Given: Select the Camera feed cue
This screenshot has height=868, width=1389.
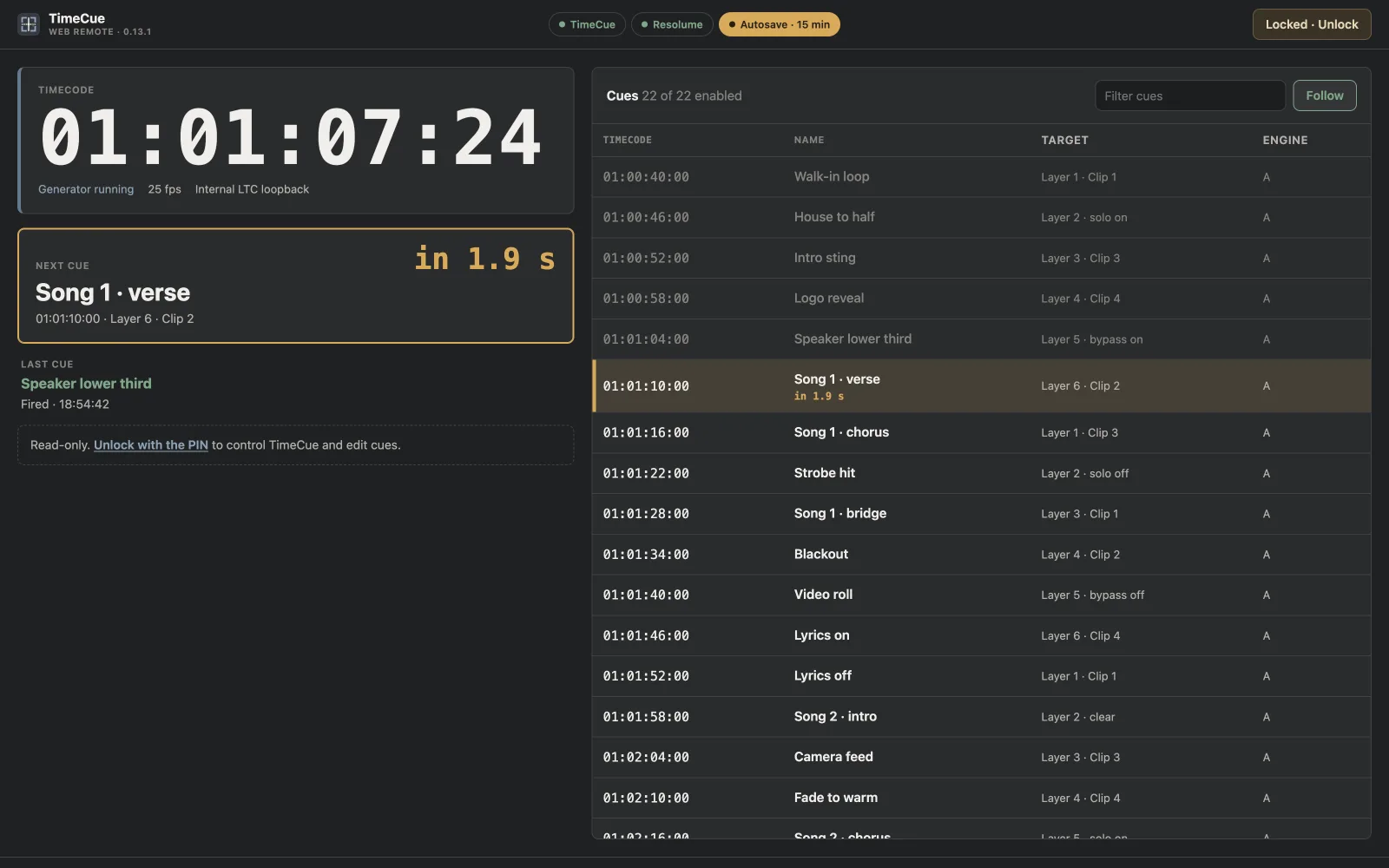Looking at the screenshot, I should tap(981, 757).
